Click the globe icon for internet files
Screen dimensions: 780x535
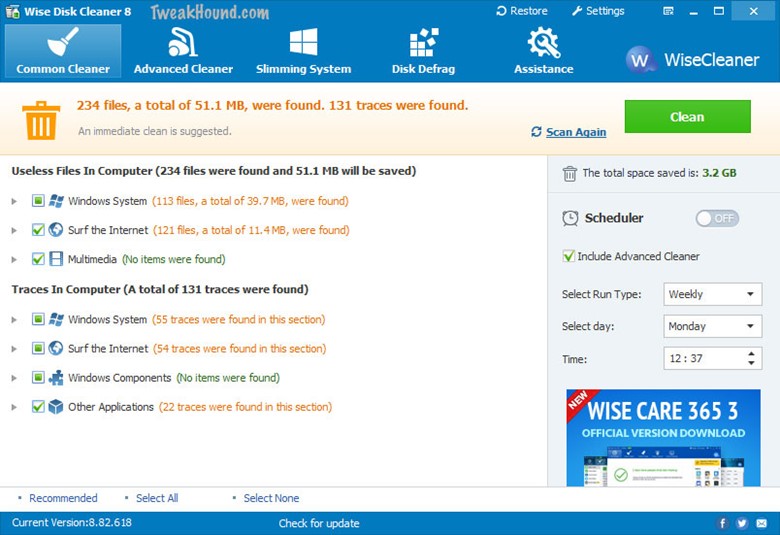pyautogui.click(x=56, y=229)
